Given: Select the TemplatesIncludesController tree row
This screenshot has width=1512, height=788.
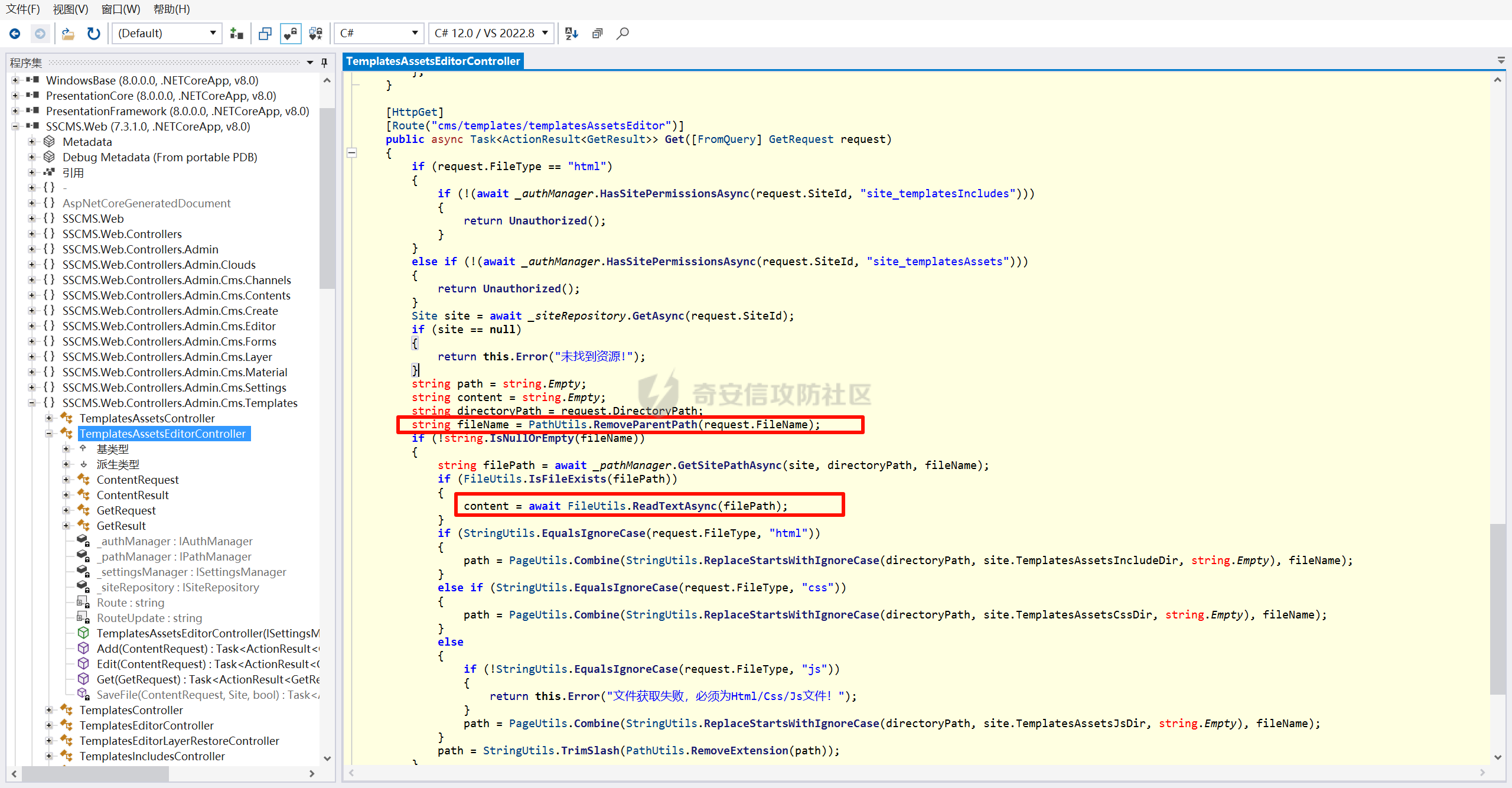Looking at the screenshot, I should [x=152, y=756].
